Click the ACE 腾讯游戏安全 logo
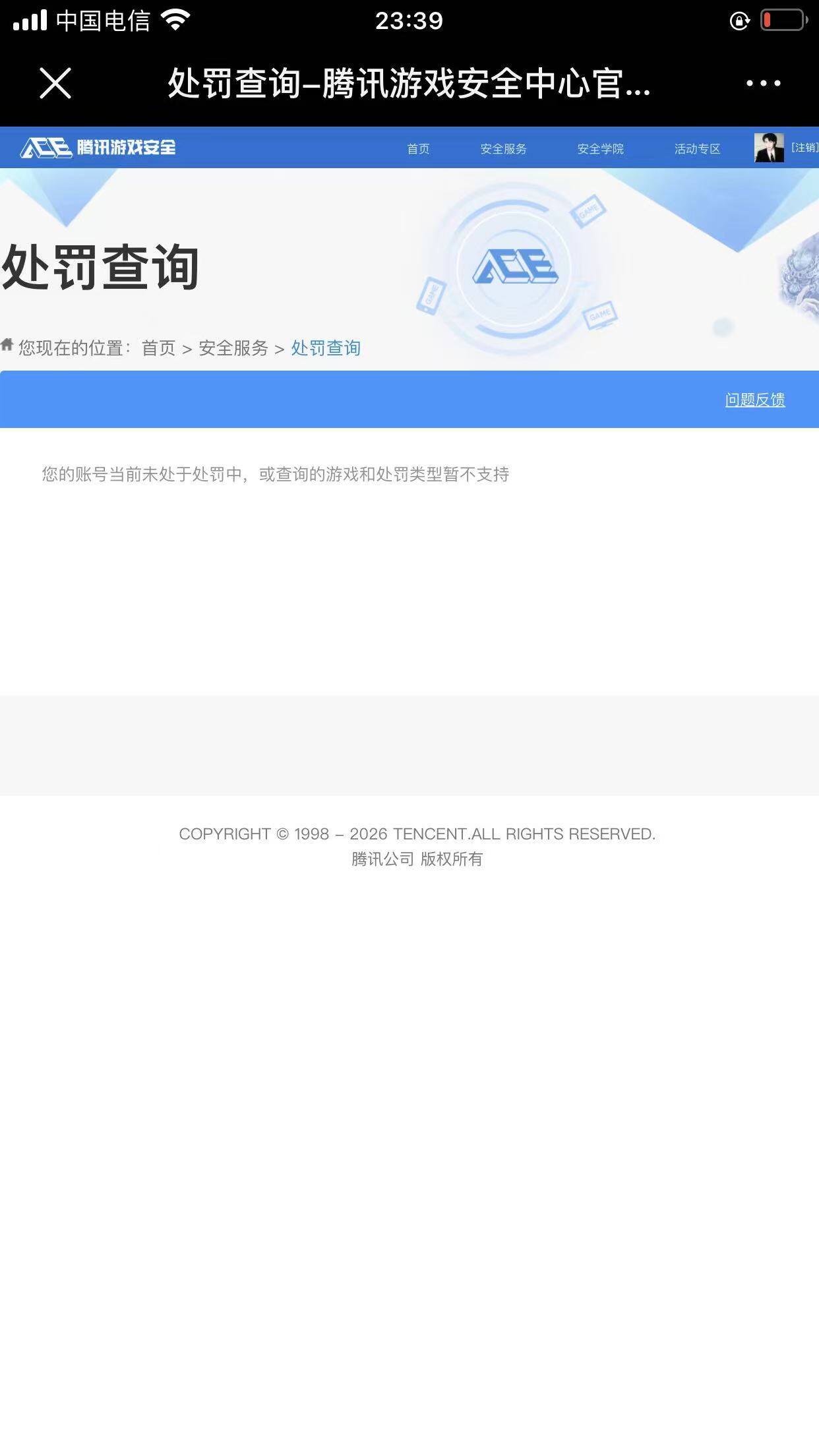The height and width of the screenshot is (1456, 819). coord(98,147)
